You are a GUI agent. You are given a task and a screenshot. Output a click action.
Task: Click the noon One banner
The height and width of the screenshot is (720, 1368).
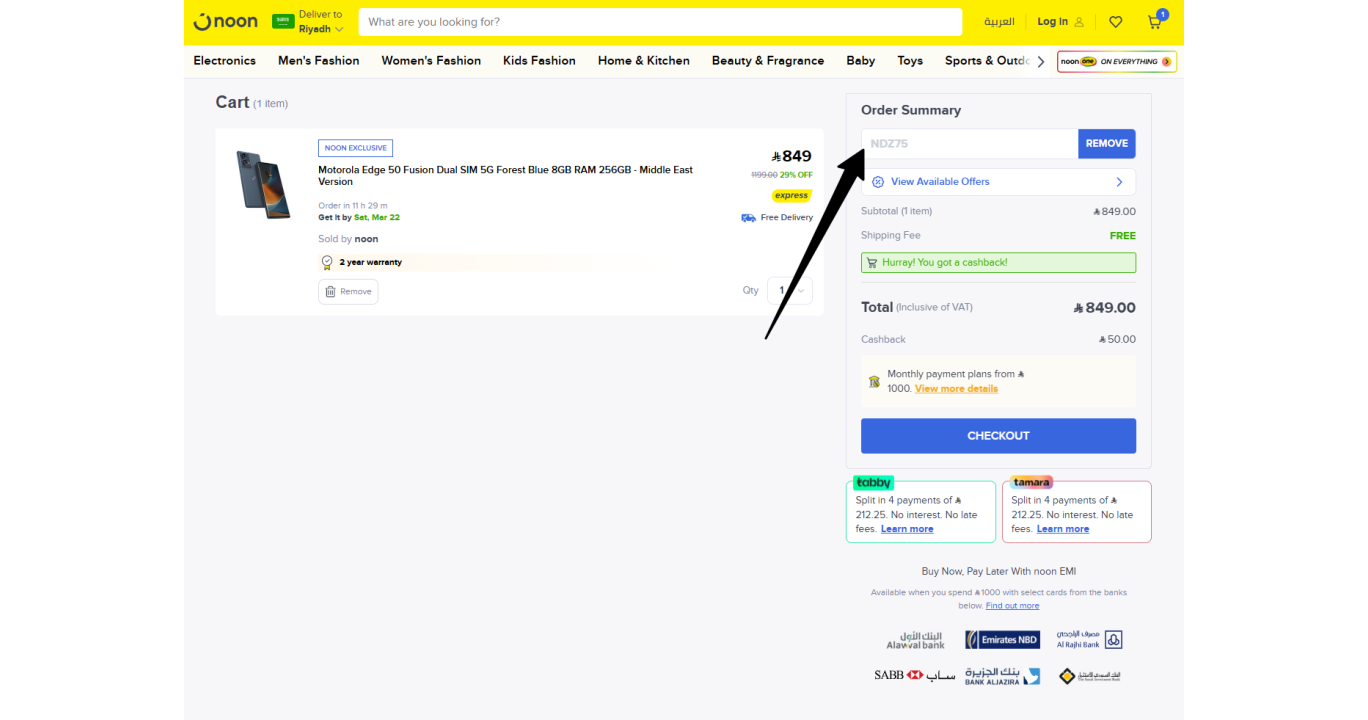(1117, 62)
